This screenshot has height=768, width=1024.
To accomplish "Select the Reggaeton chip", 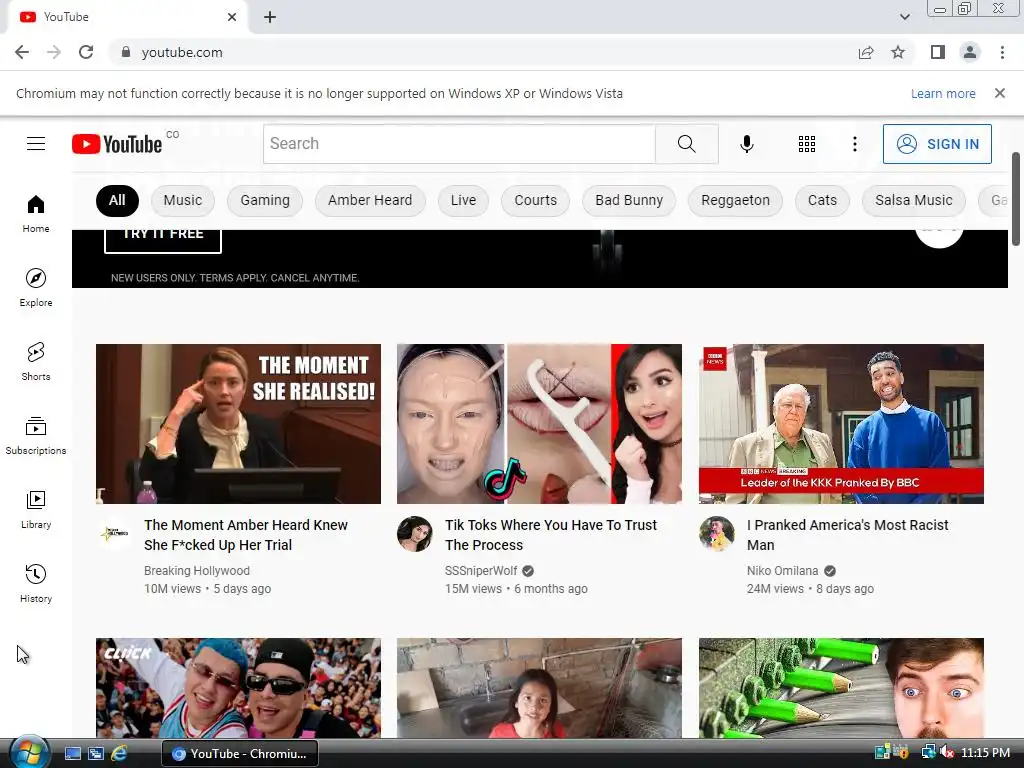I will [735, 200].
